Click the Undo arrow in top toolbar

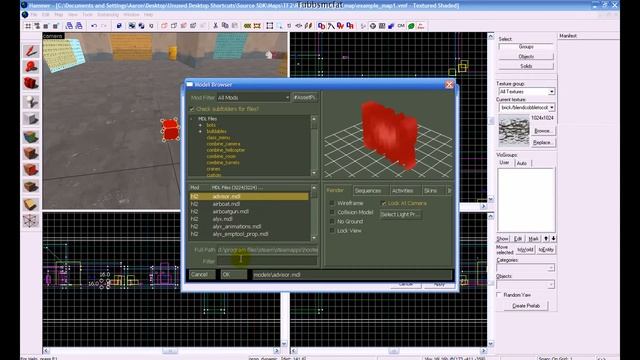pyautogui.click(x=94, y=26)
